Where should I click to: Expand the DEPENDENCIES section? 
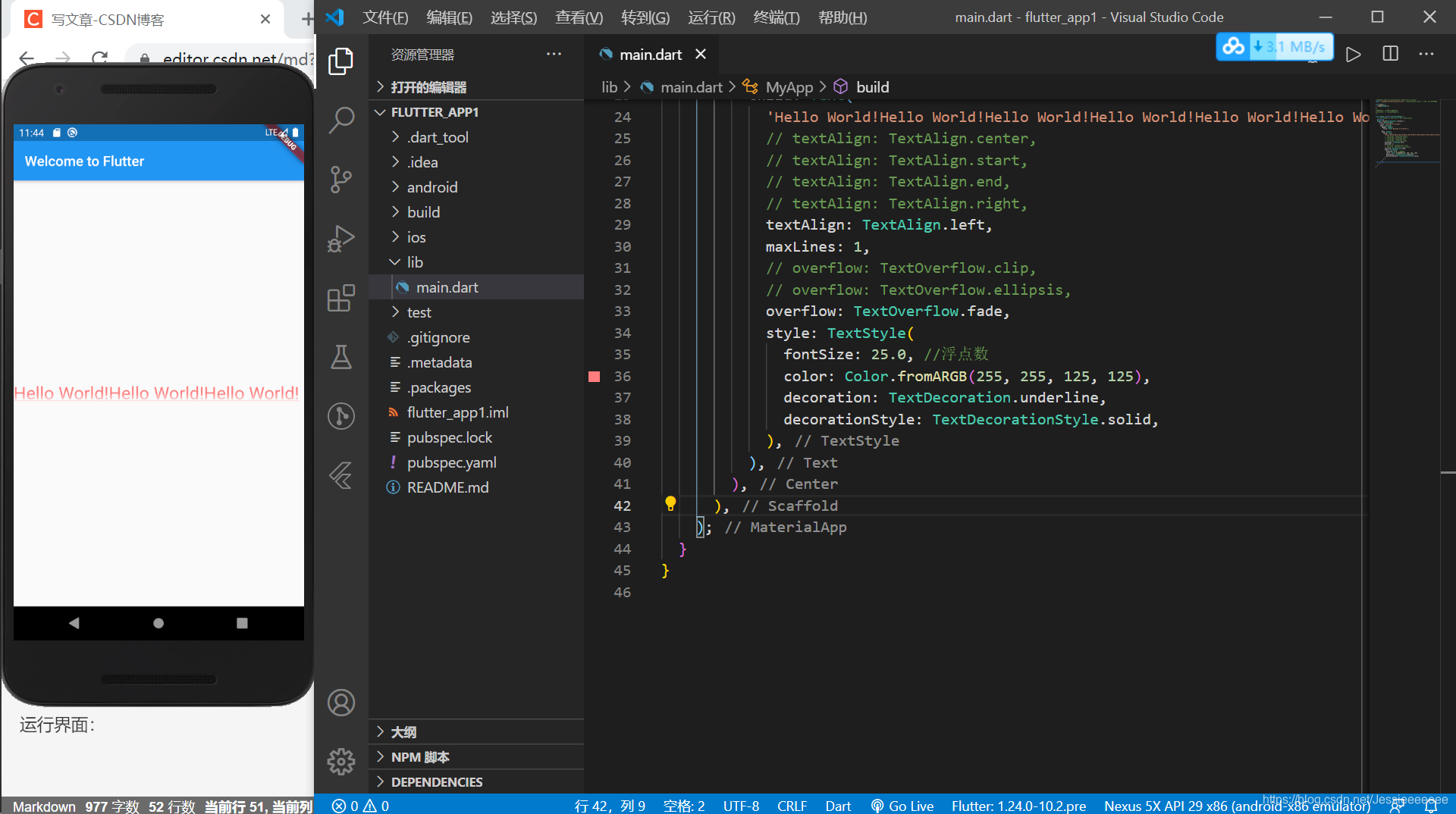pyautogui.click(x=476, y=782)
